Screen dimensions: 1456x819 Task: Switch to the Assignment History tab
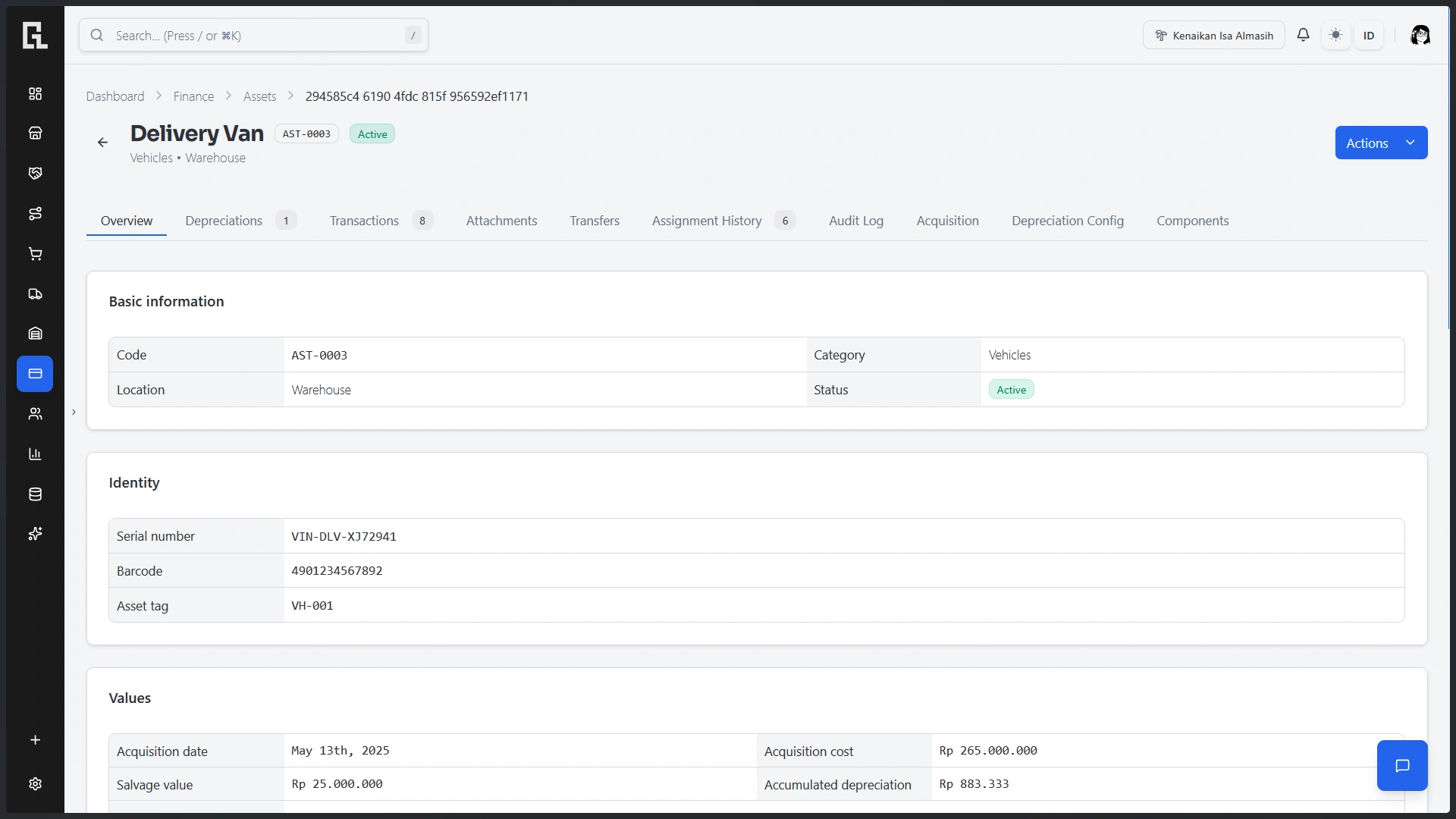click(723, 221)
